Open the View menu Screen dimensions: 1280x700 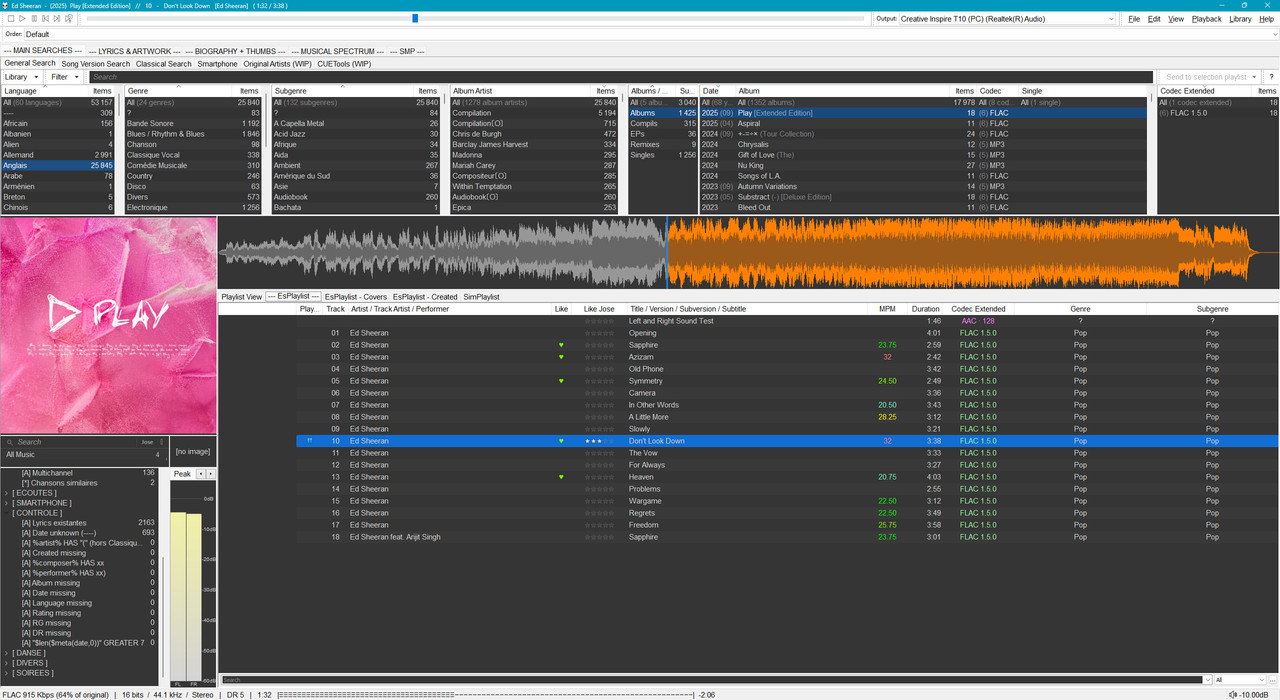[x=1176, y=19]
